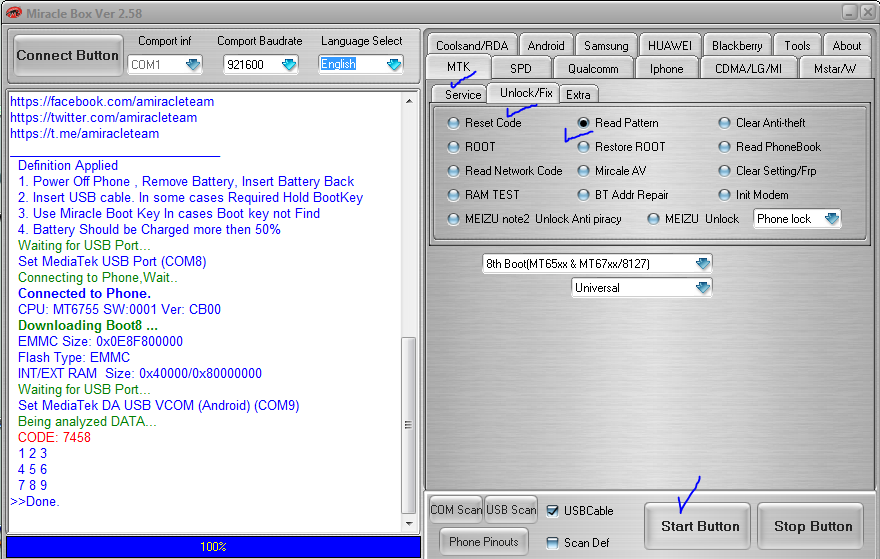Expand the 8th Boot(MT65xx & MT67xx/8127) dropdown
Viewport: 880px width, 559px height.
[703, 263]
